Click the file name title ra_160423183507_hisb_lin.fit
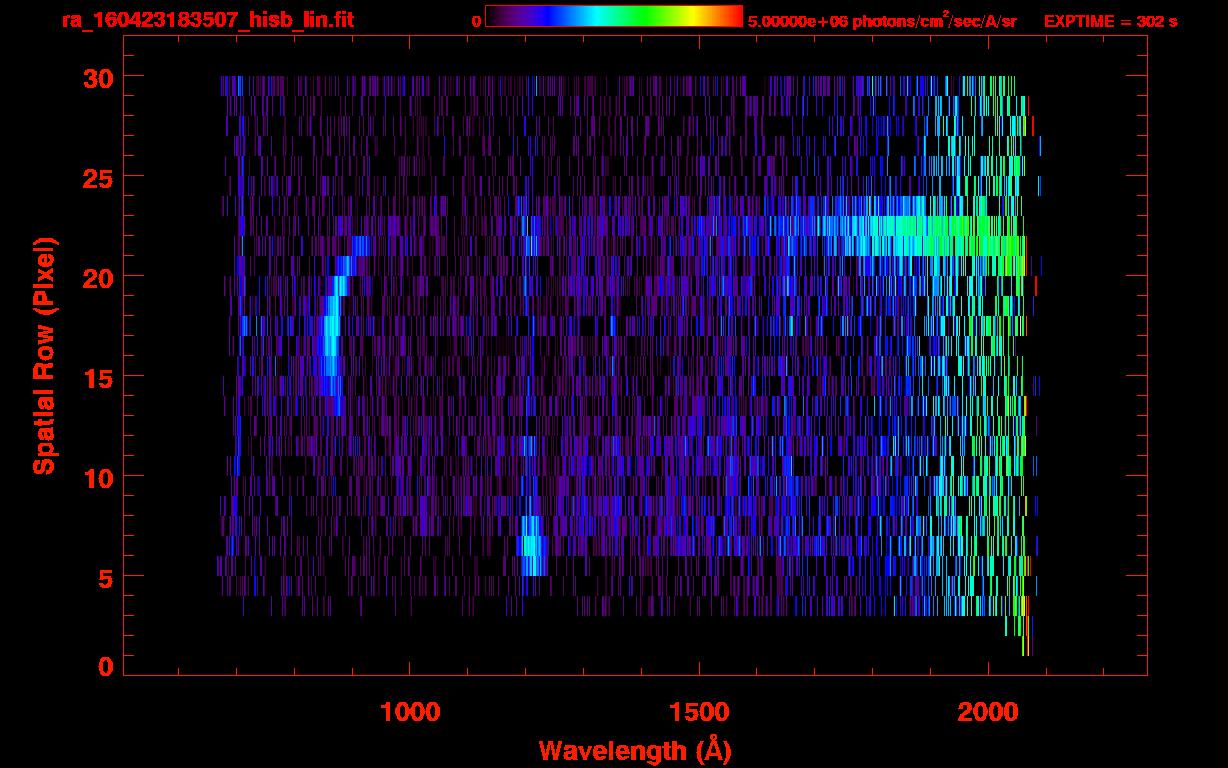 click(207, 20)
